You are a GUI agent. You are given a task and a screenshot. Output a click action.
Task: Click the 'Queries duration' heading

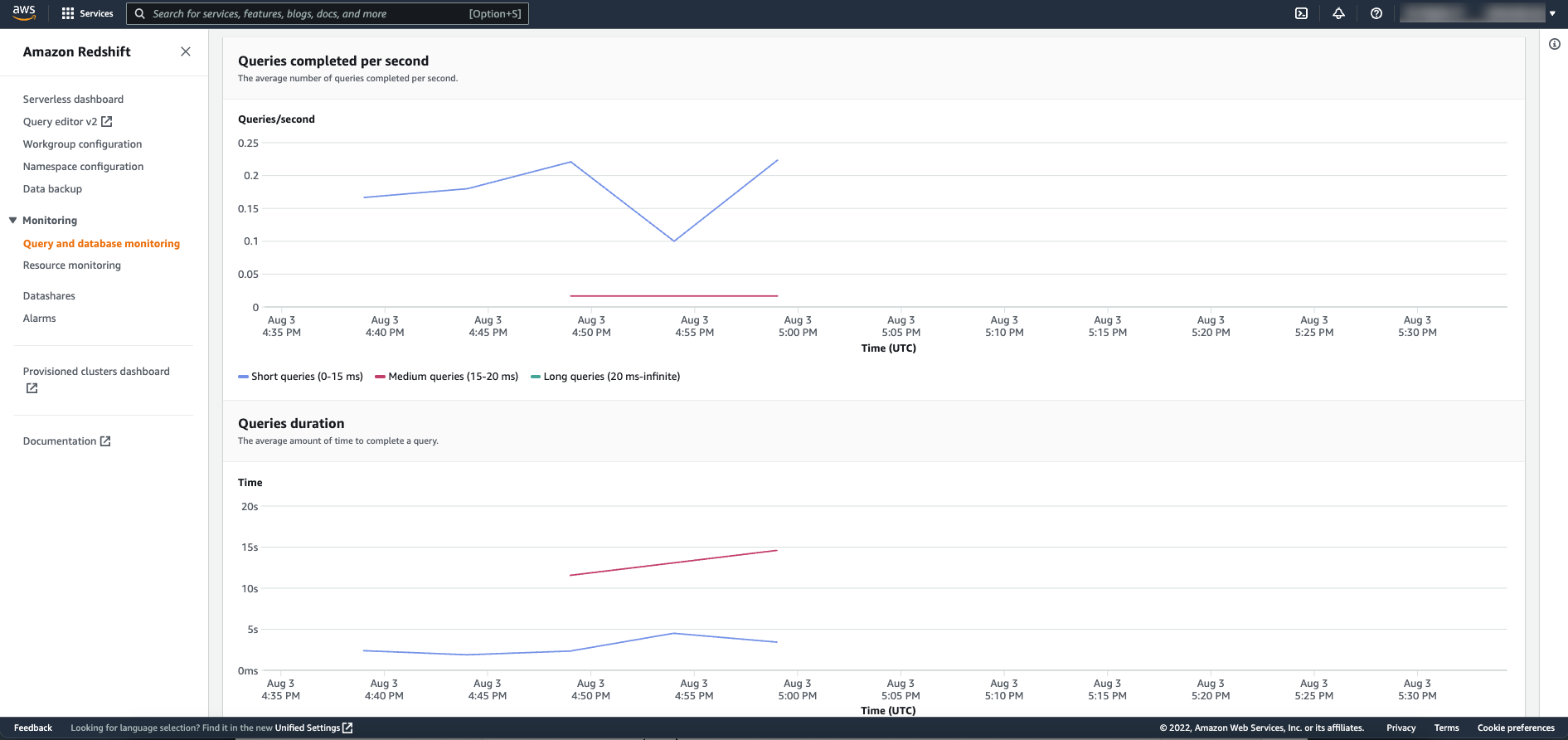(x=291, y=423)
